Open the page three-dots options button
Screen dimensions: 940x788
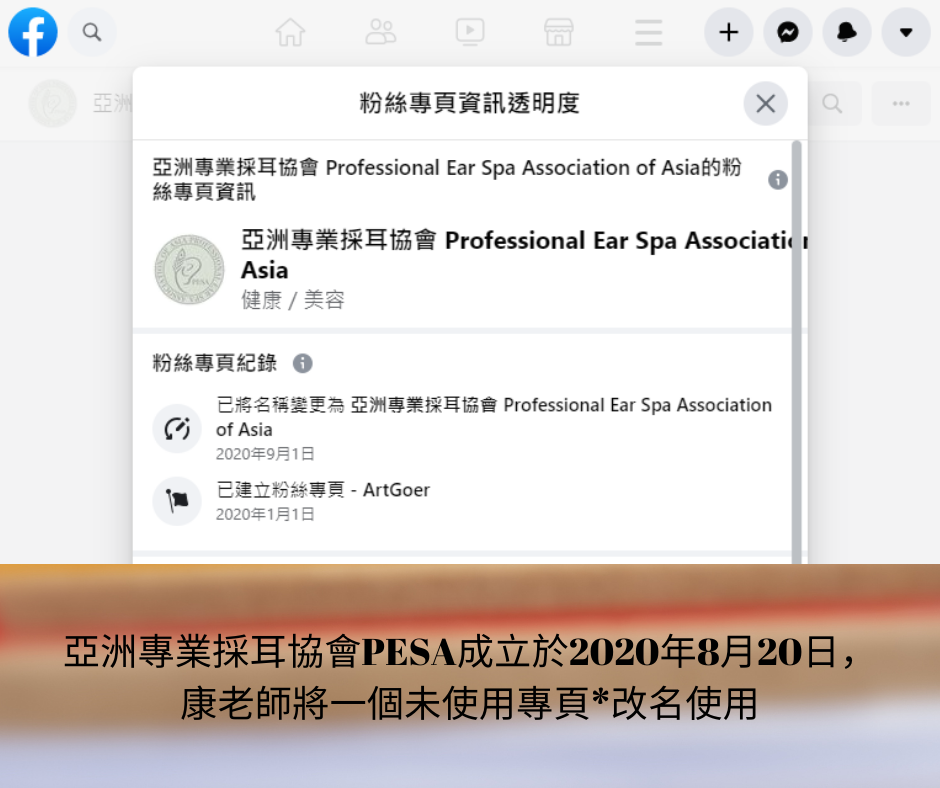tap(901, 103)
